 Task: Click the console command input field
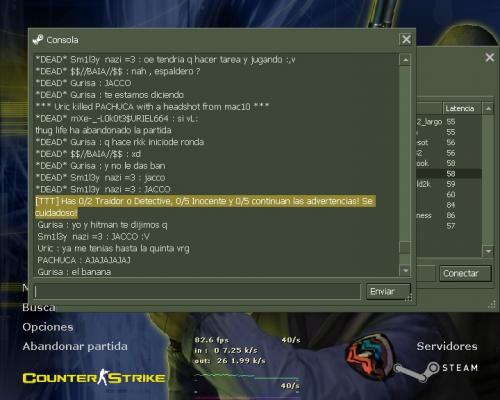click(197, 292)
